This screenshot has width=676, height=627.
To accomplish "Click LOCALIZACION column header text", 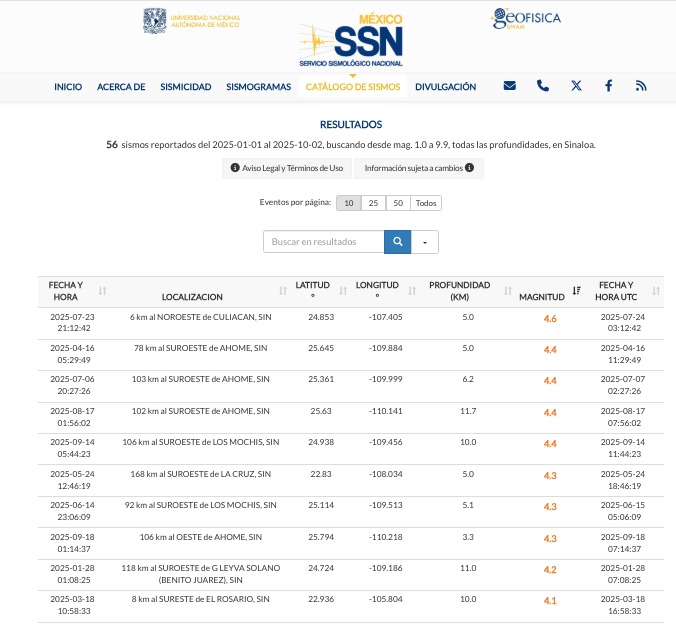I will tap(192, 297).
